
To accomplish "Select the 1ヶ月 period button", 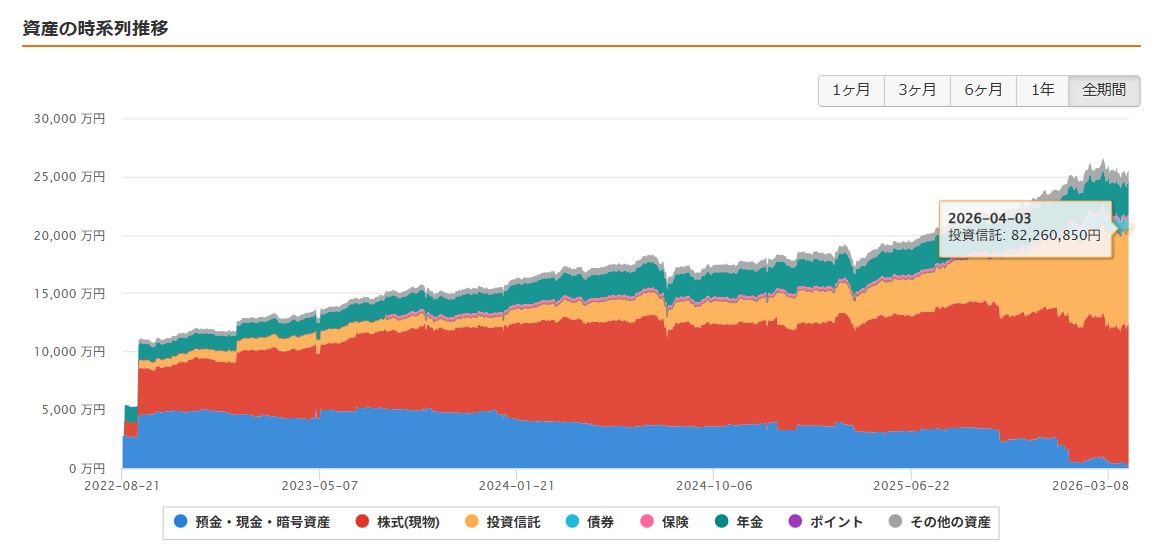I will (x=851, y=90).
